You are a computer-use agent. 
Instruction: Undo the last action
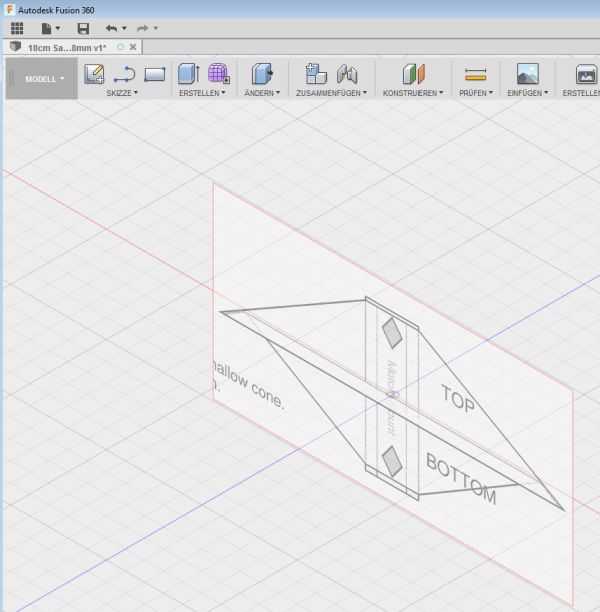point(111,28)
